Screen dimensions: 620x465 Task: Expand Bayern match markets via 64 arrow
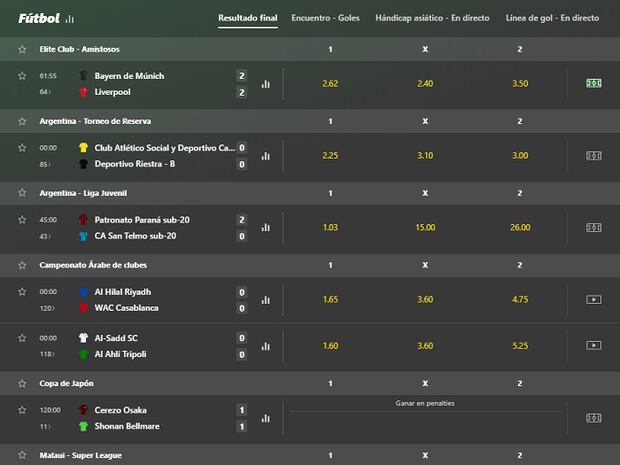(x=45, y=92)
